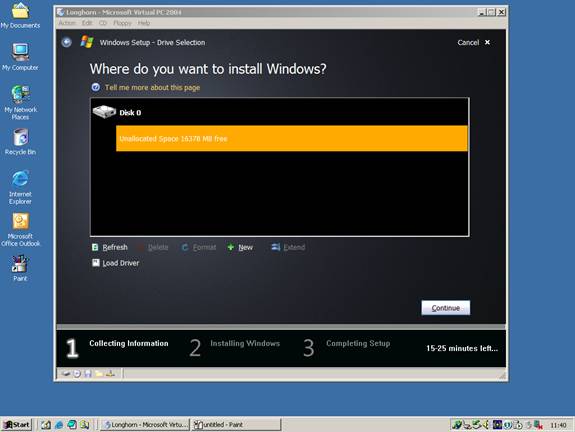Click the Continue button
Screen dimensions: 575x432
(x=446, y=308)
